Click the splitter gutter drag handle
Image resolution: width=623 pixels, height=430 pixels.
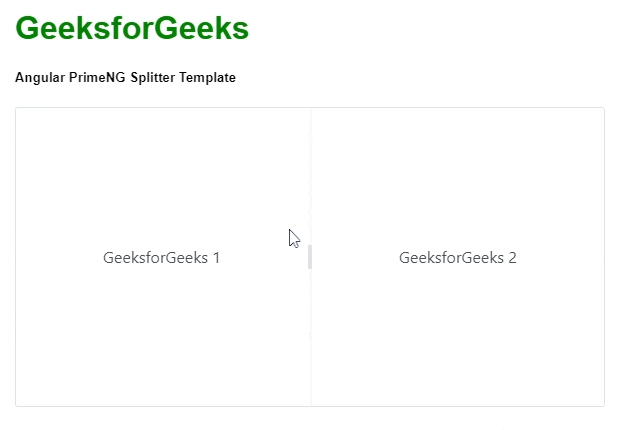(x=310, y=257)
